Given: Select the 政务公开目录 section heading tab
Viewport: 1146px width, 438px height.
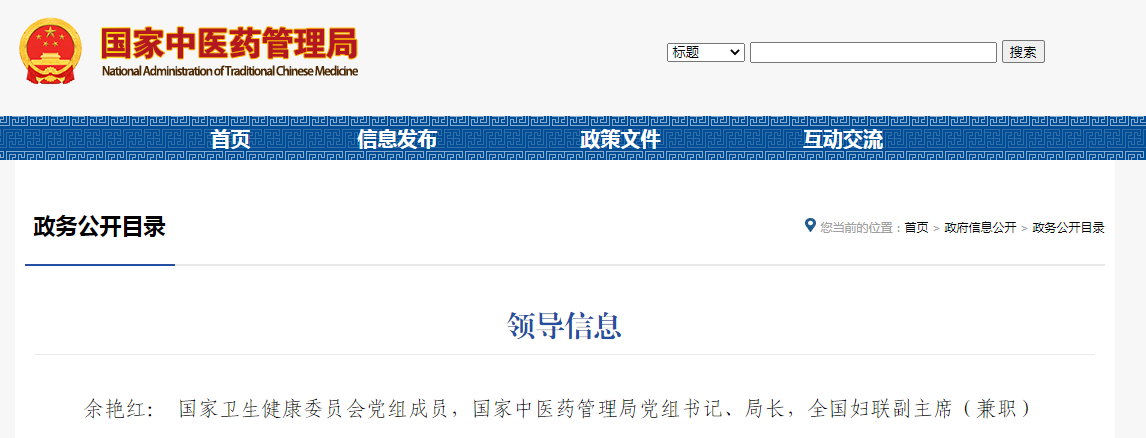Looking at the screenshot, I should 99,227.
